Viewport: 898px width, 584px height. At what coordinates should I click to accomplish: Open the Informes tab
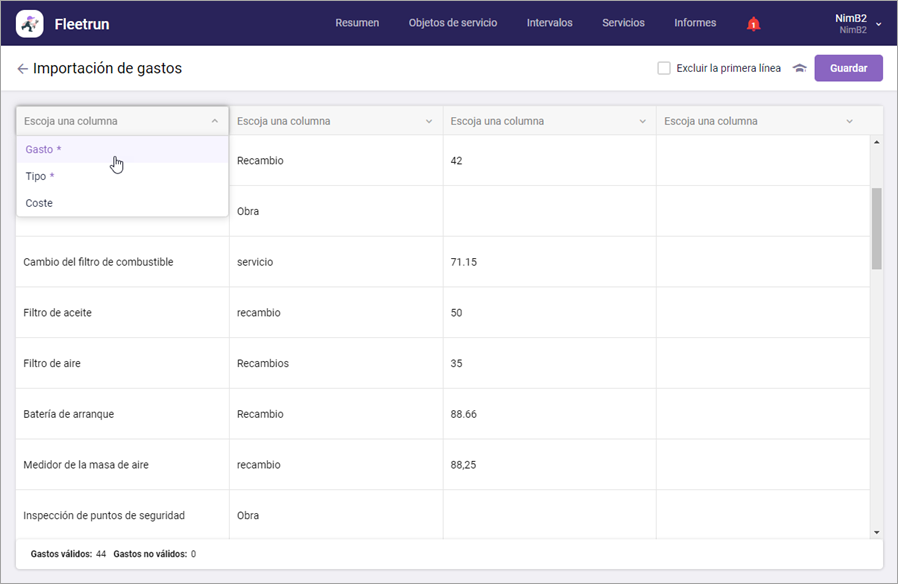(x=695, y=23)
